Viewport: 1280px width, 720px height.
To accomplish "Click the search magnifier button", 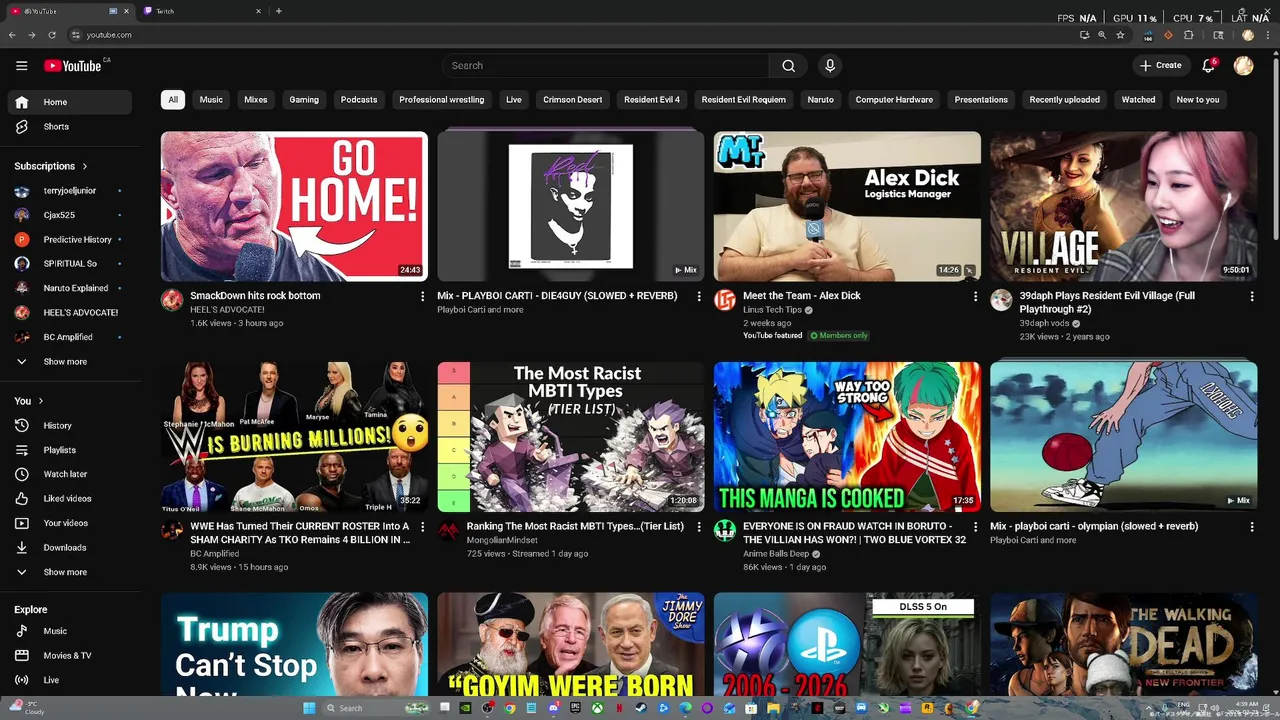I will point(788,66).
